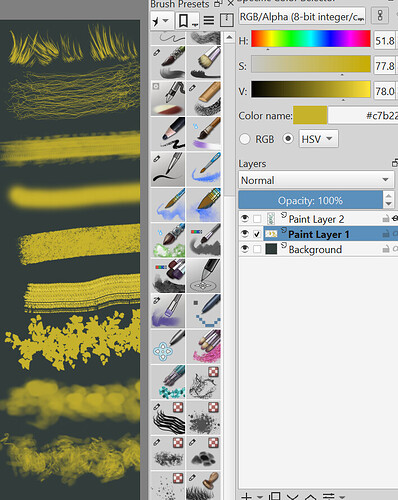Choose the gray splatter spray preset

[x=204, y=417]
